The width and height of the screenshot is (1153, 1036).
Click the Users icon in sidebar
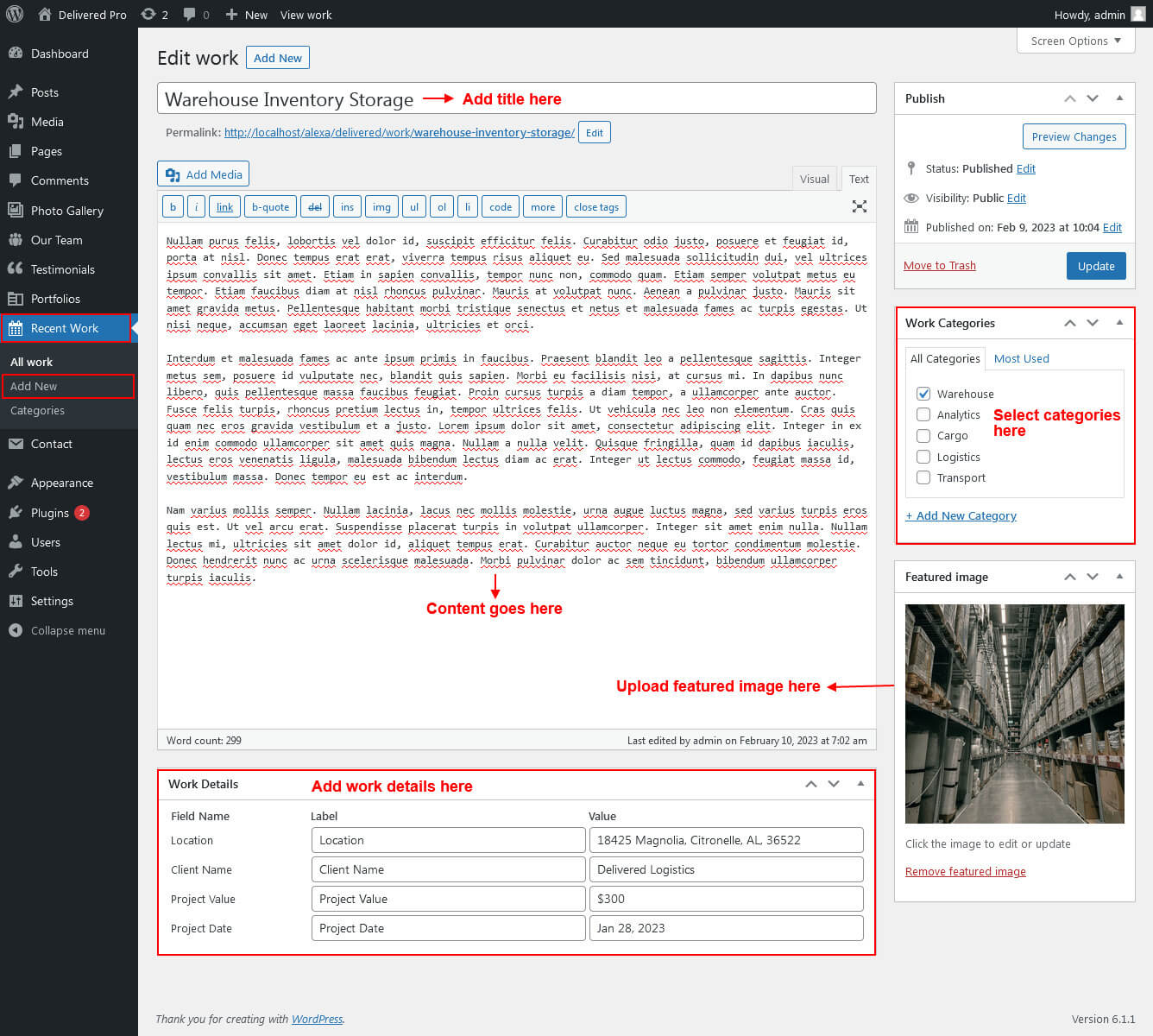point(16,542)
